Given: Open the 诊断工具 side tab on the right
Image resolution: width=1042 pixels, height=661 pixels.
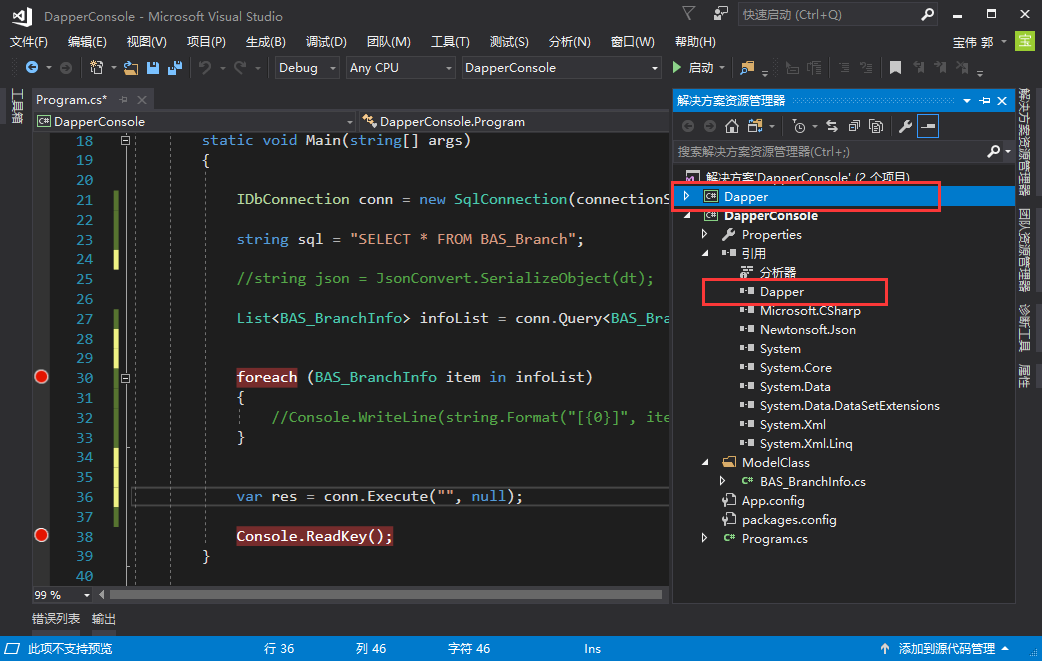Looking at the screenshot, I should pos(1024,328).
